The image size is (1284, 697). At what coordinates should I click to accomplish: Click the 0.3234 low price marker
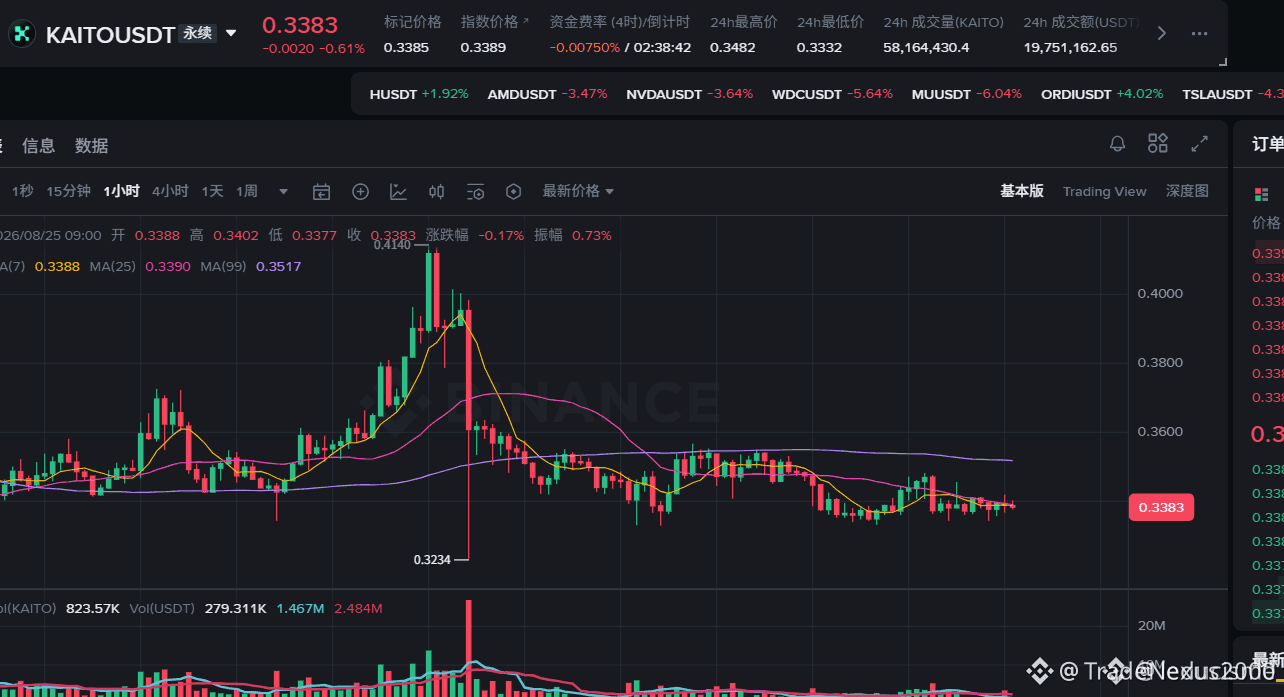tap(432, 560)
